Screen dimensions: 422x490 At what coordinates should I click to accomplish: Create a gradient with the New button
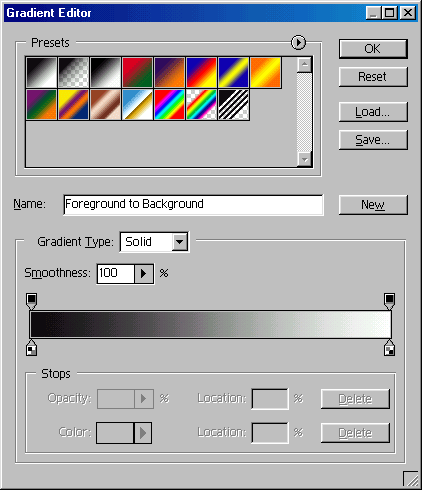click(373, 205)
